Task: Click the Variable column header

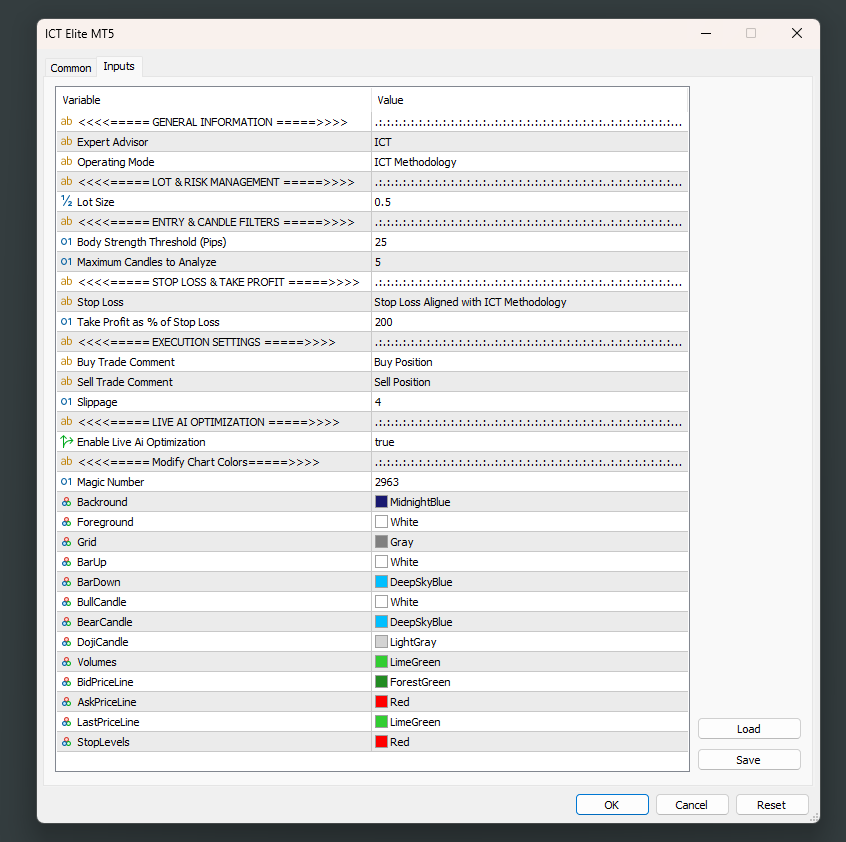Action: tap(214, 100)
